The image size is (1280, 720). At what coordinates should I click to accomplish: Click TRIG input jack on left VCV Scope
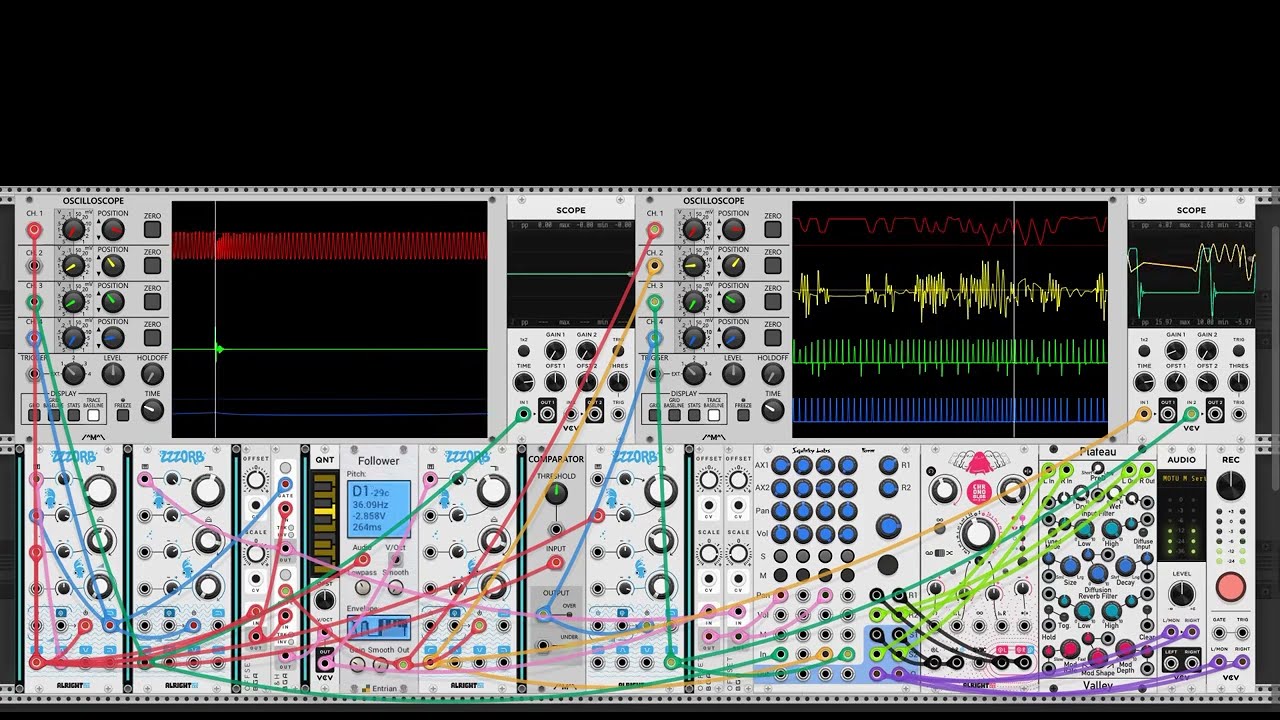click(x=618, y=412)
